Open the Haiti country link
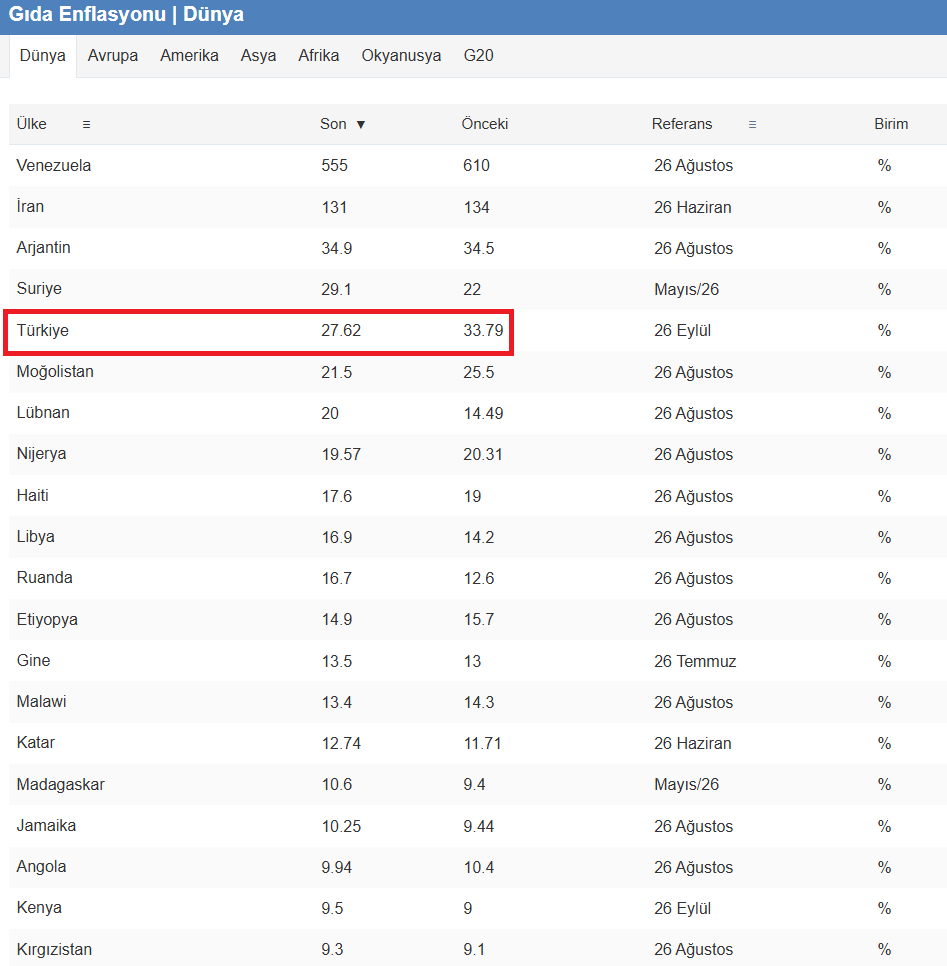Viewport: 947px width, 966px height. pos(33,495)
